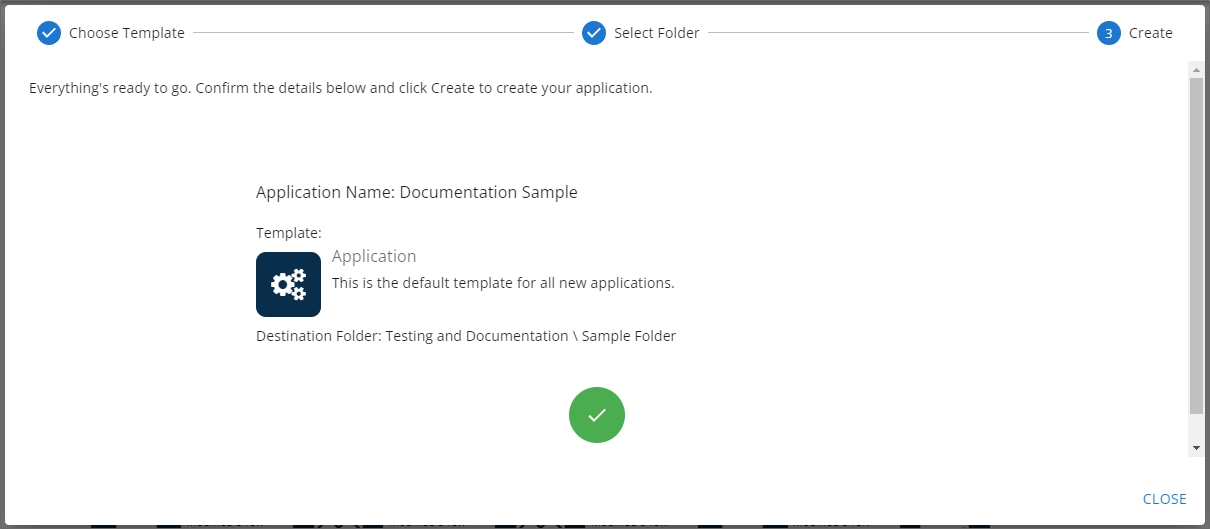Image resolution: width=1210 pixels, height=529 pixels.
Task: Click the "Everything's ready to go" instruction text
Action: [340, 88]
